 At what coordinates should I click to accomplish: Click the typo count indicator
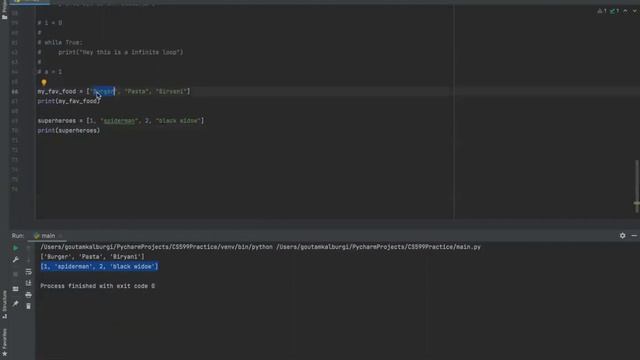tap(614, 11)
